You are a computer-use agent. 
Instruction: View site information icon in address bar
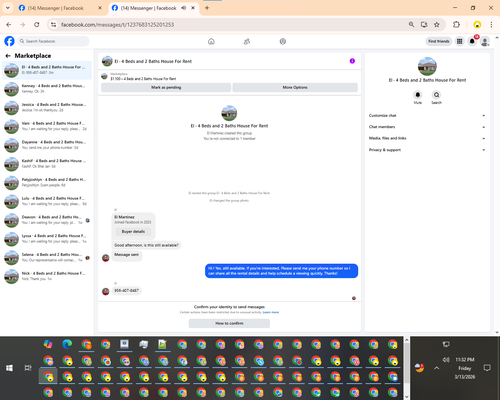tap(53, 25)
